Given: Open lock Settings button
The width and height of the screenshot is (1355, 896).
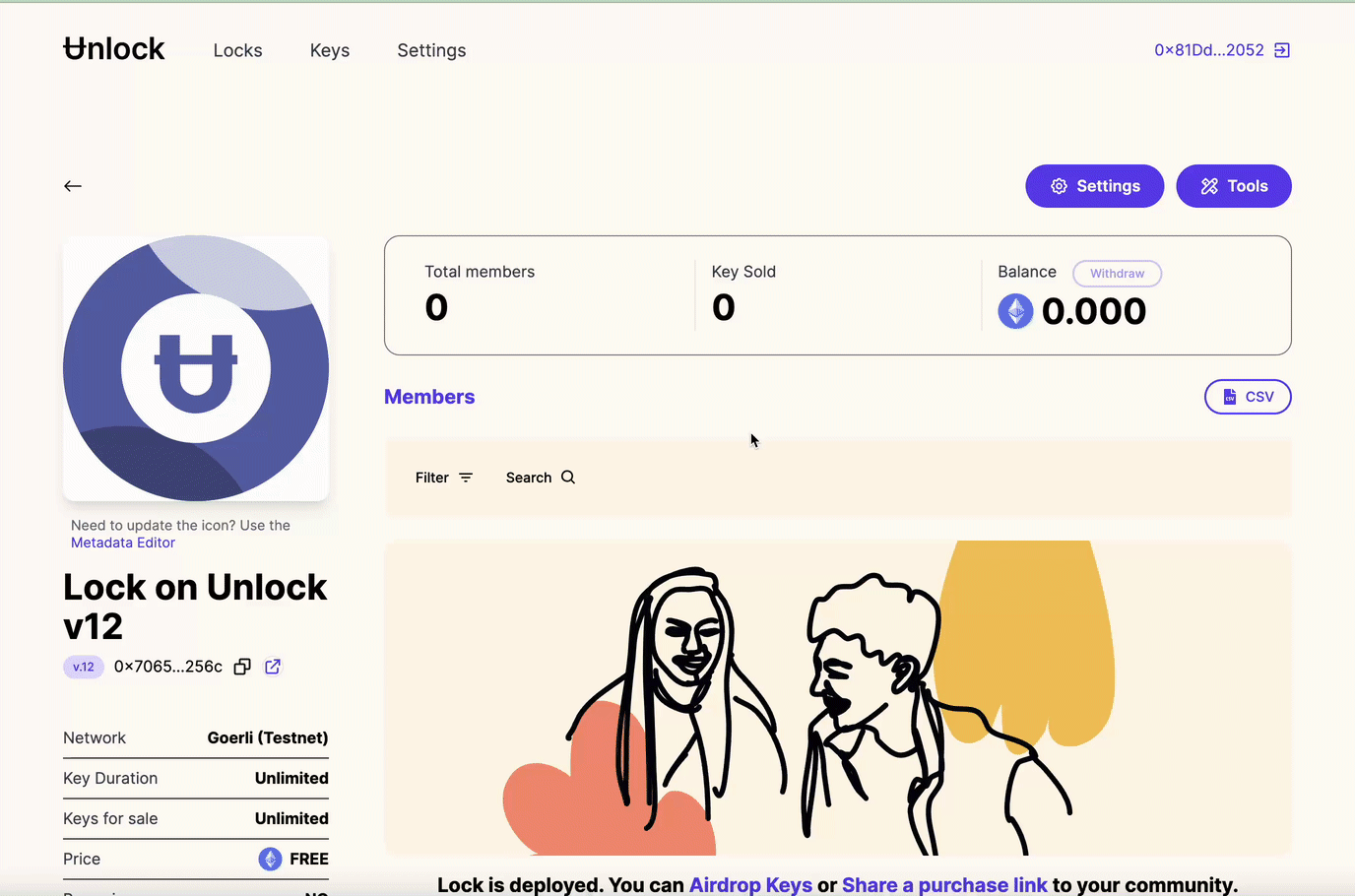Looking at the screenshot, I should point(1095,186).
